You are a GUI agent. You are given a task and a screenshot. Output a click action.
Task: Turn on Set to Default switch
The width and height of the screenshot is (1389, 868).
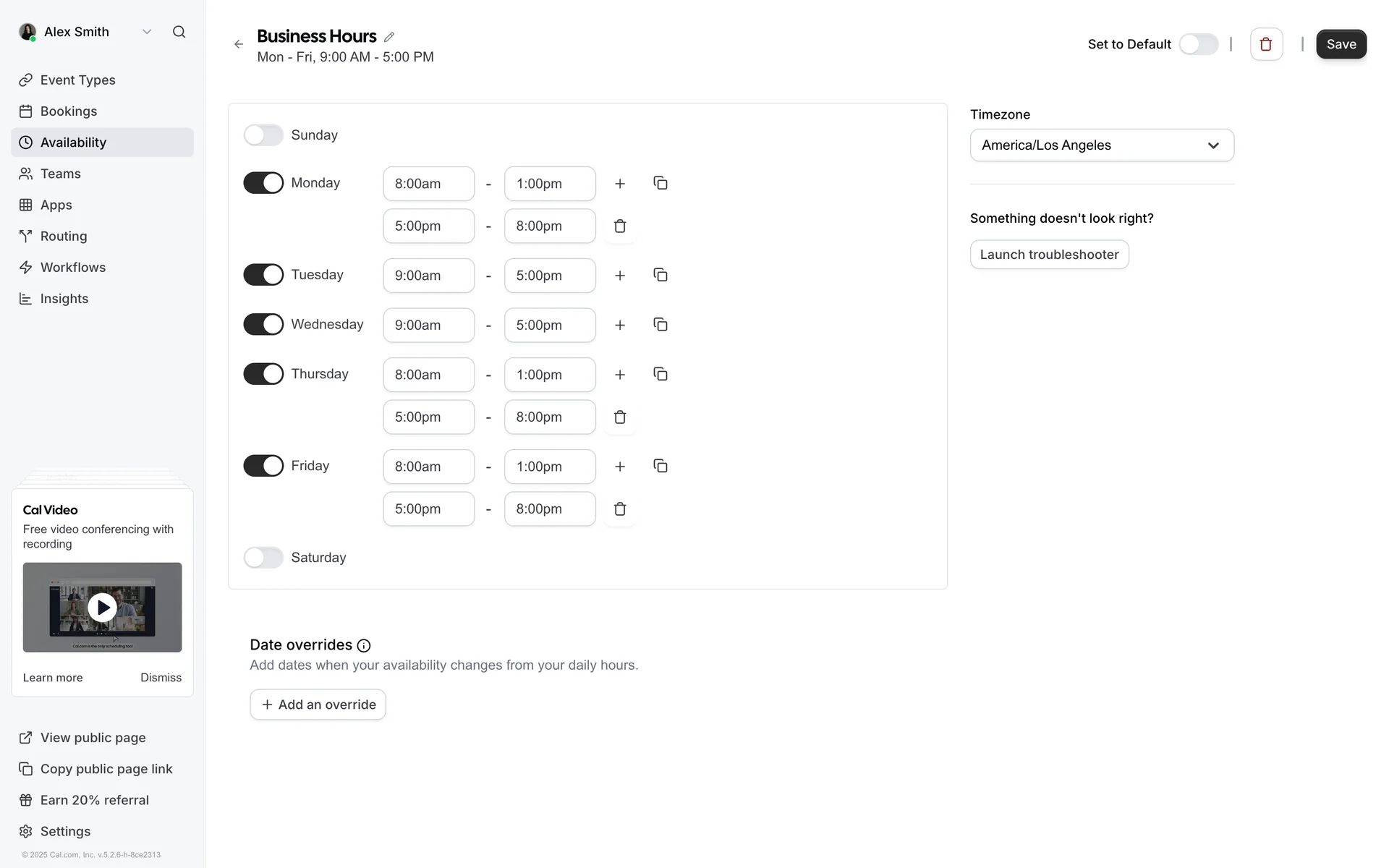1198,44
